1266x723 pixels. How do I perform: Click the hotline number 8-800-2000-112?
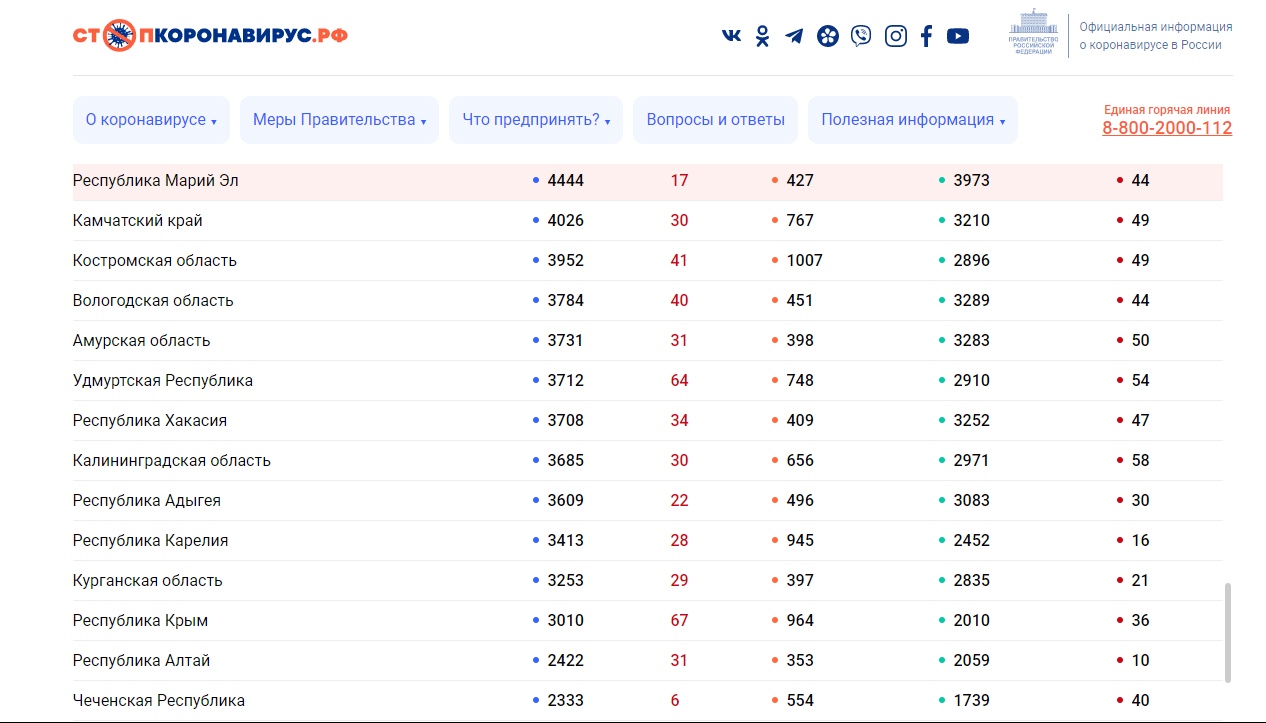pos(1167,128)
